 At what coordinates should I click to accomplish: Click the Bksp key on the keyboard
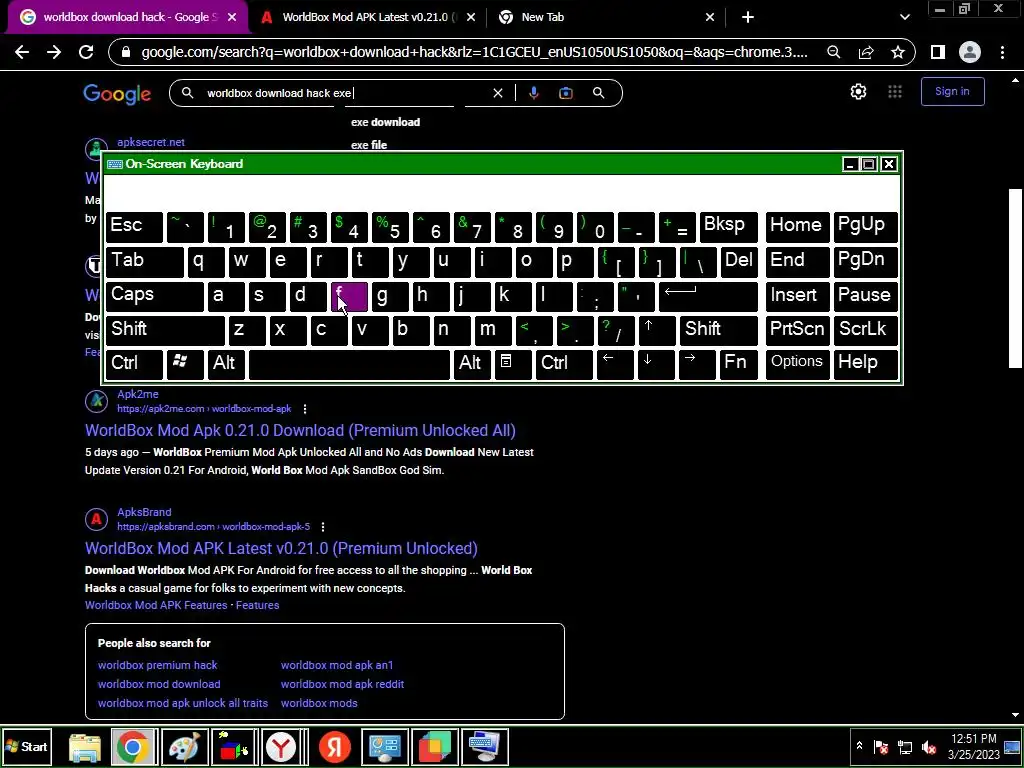729,226
